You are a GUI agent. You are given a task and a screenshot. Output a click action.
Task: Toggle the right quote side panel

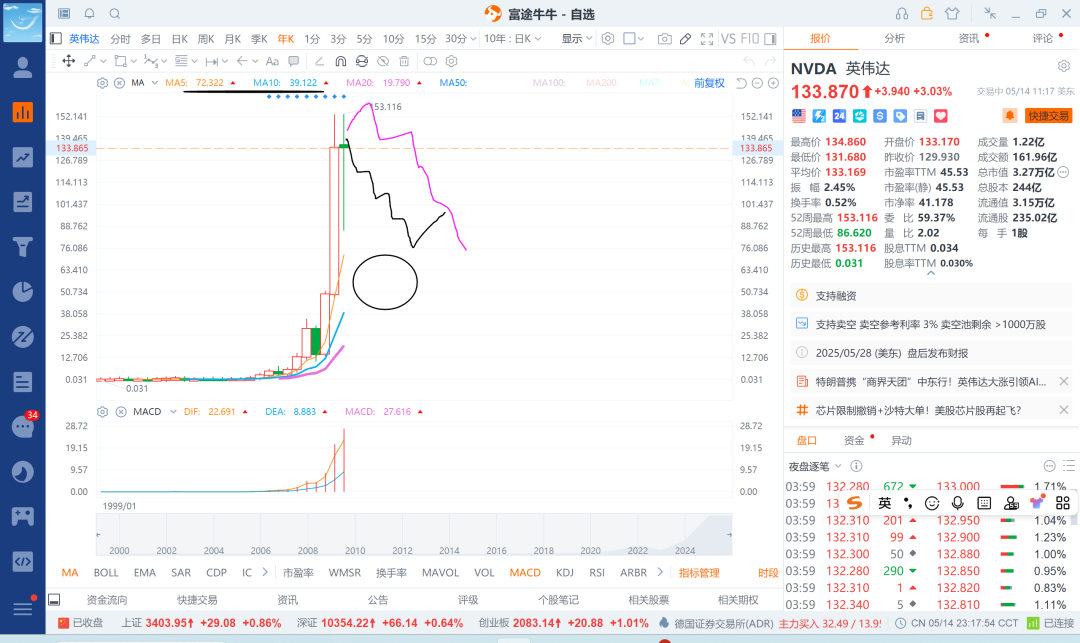[771, 39]
